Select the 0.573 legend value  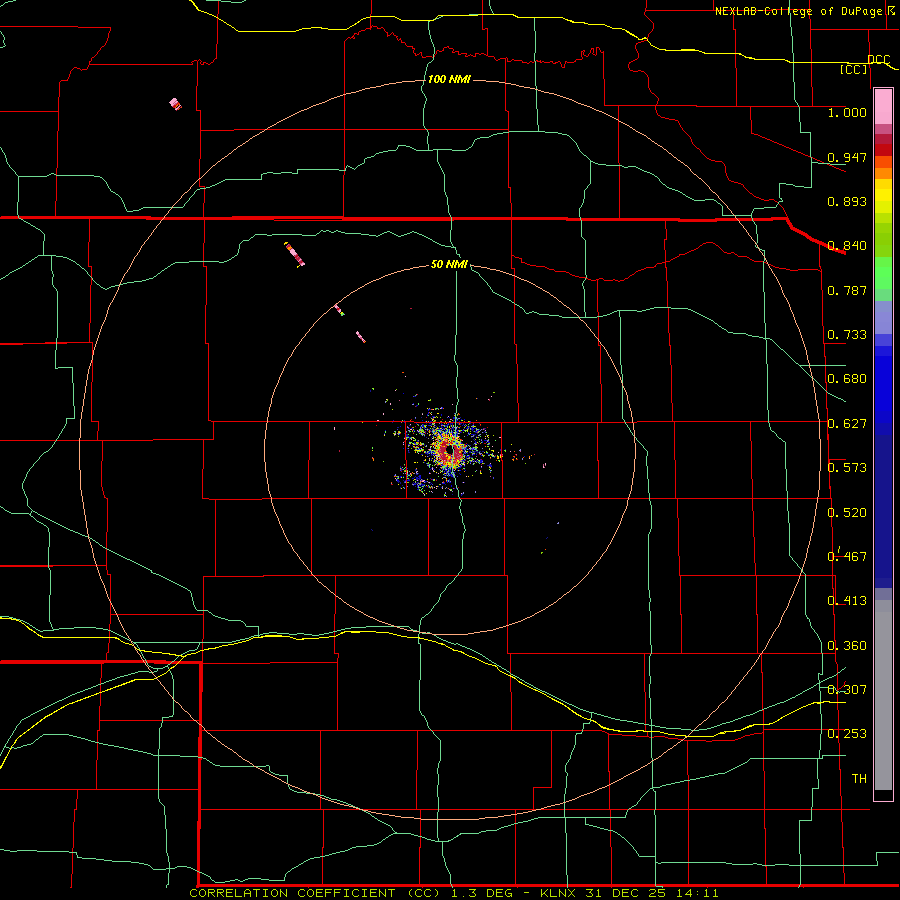click(x=847, y=468)
